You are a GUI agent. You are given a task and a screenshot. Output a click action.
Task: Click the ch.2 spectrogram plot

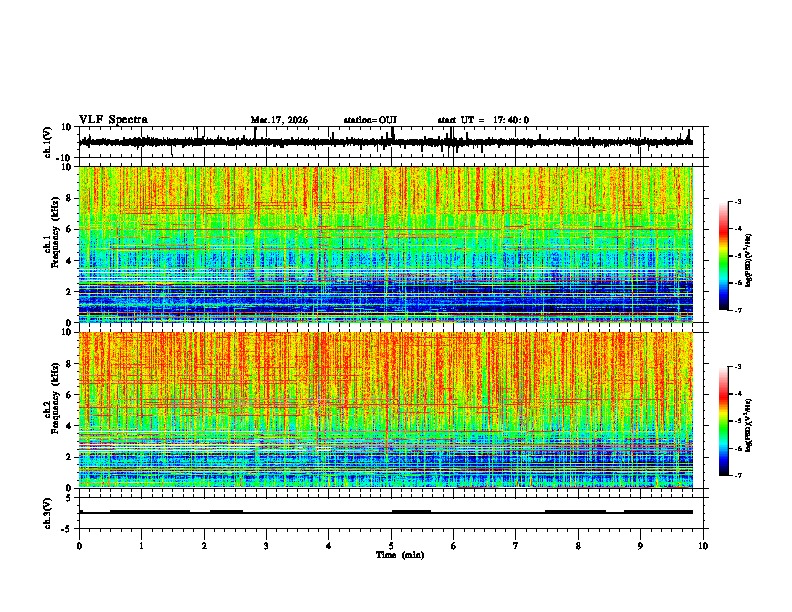point(386,410)
